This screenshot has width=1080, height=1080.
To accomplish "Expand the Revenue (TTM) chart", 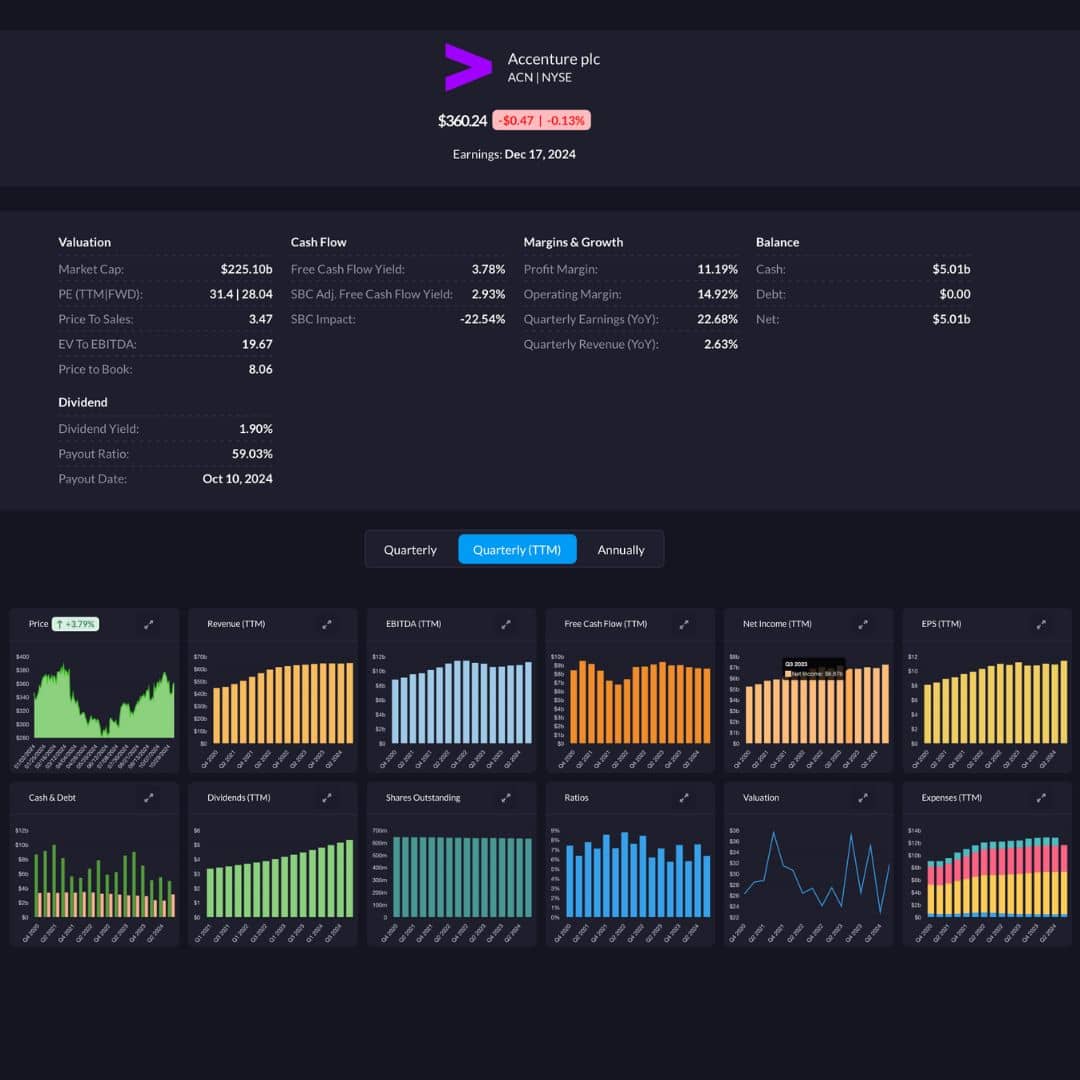I will coord(326,624).
